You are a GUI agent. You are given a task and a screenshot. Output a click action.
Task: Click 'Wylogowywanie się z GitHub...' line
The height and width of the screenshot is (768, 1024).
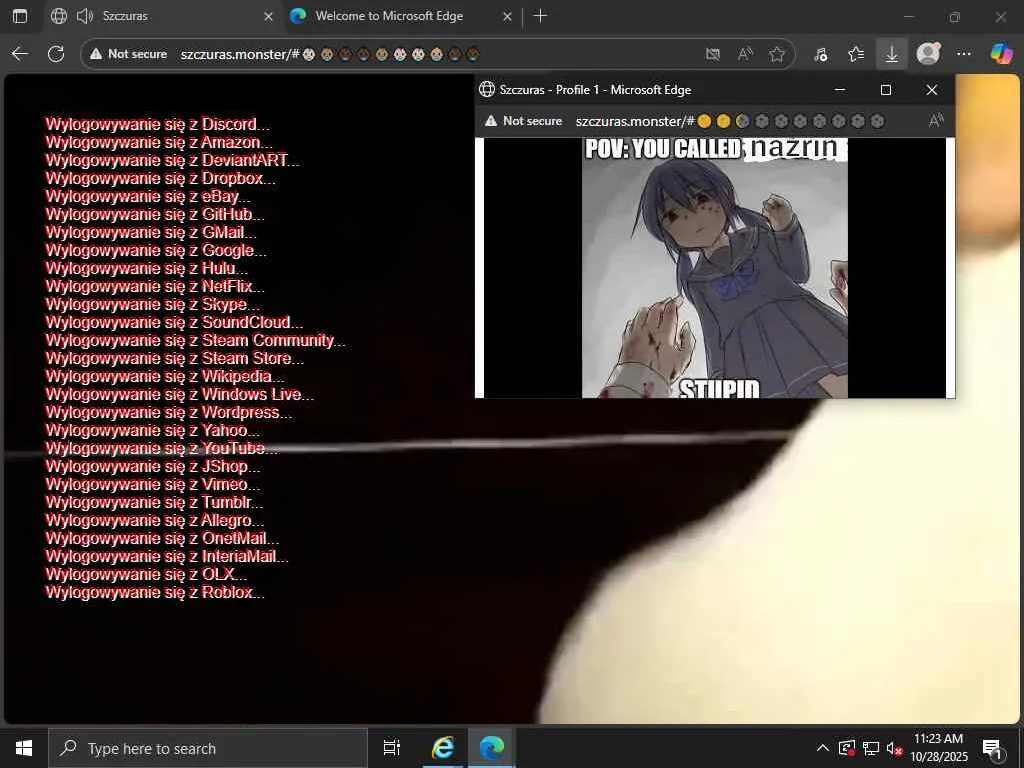155,214
